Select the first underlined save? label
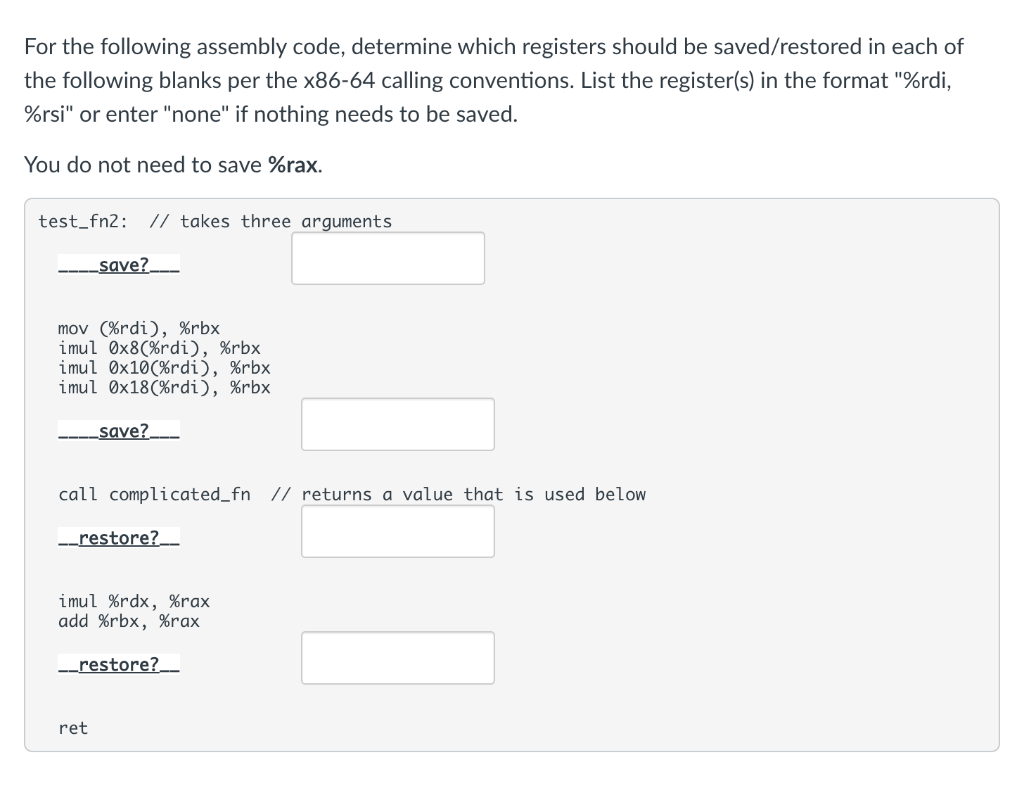 coord(119,264)
